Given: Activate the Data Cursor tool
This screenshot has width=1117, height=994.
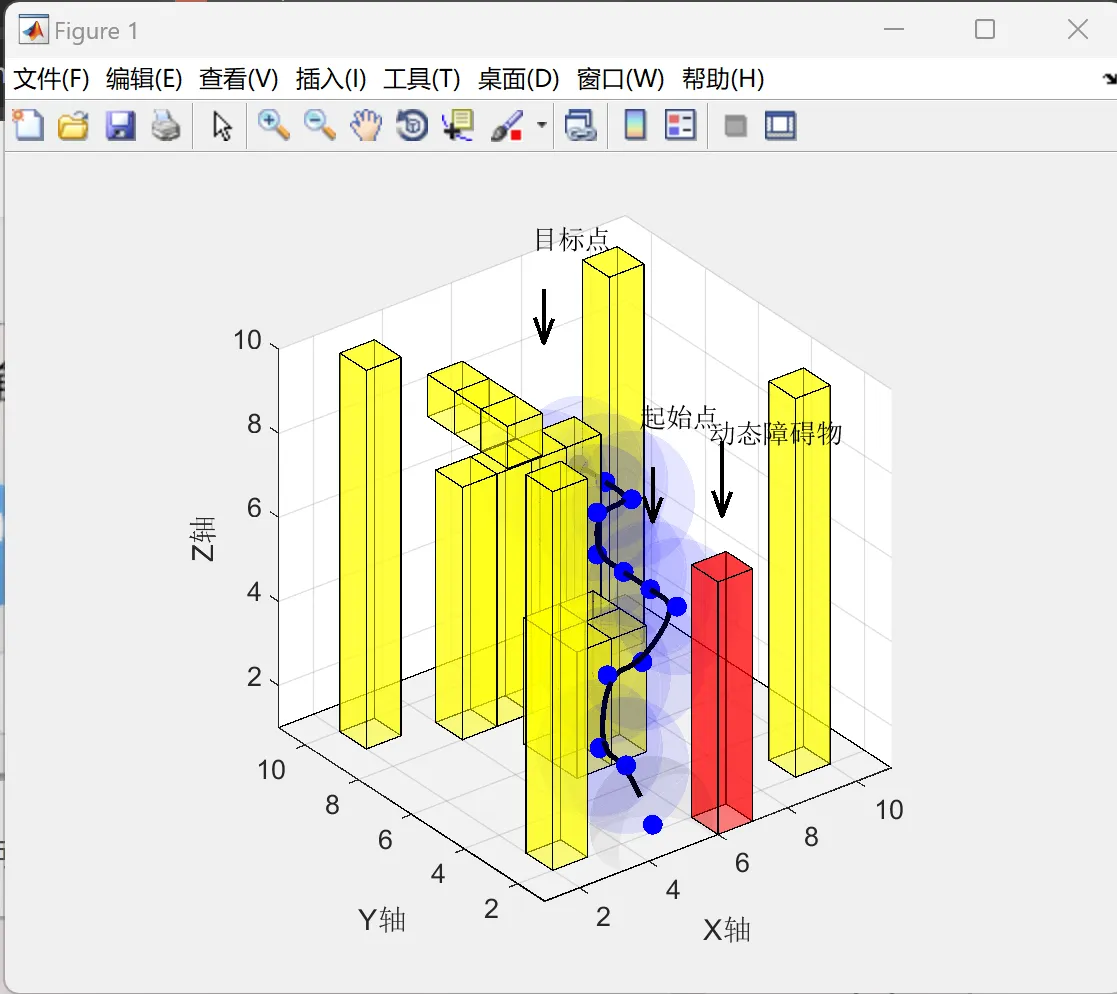Looking at the screenshot, I should (x=458, y=125).
